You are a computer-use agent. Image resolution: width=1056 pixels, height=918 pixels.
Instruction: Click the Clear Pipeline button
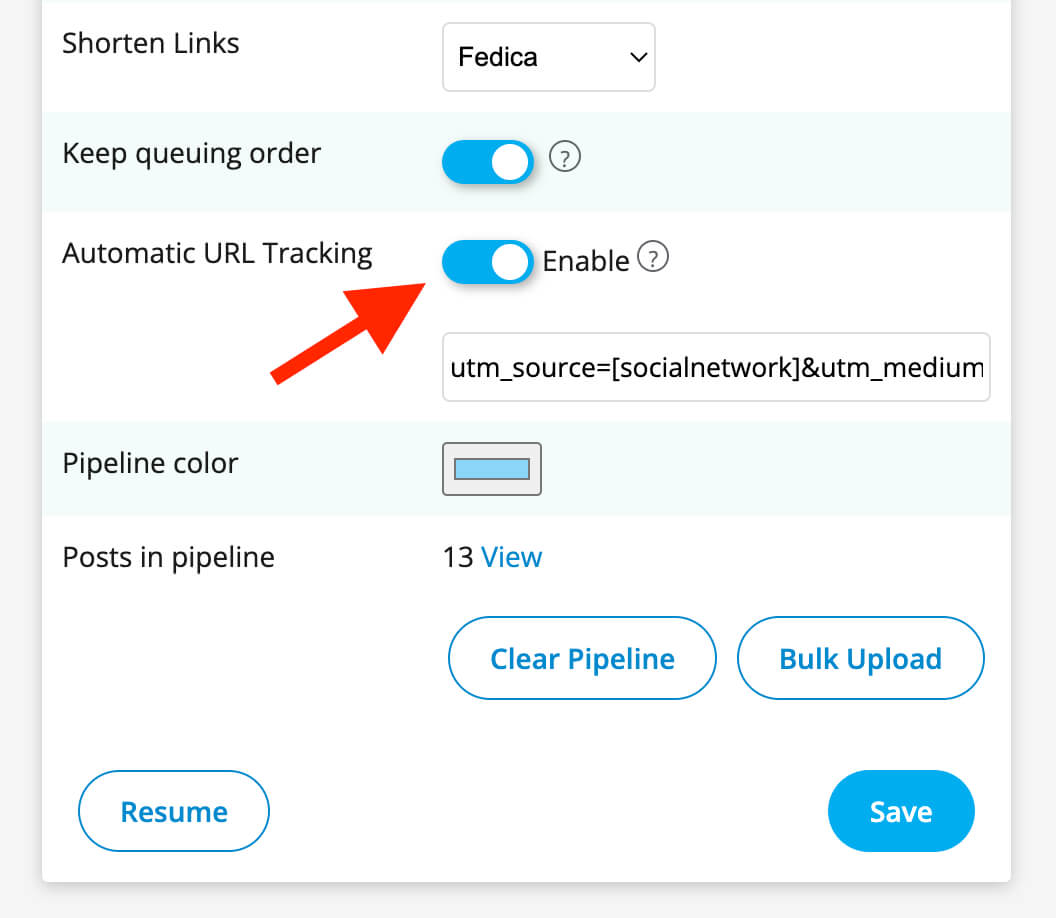pyautogui.click(x=581, y=658)
